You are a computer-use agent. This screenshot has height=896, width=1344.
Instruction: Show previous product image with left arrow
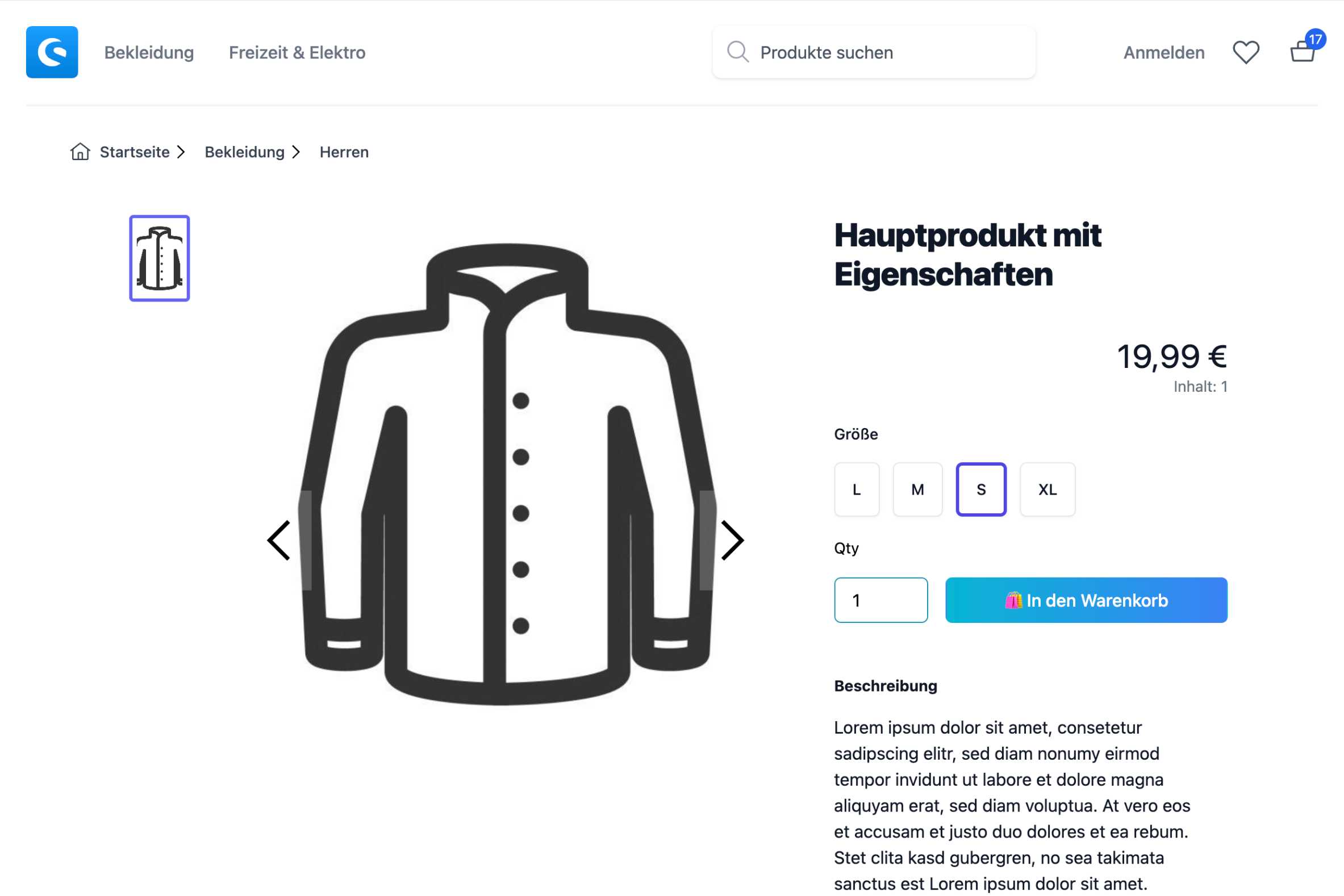(279, 541)
